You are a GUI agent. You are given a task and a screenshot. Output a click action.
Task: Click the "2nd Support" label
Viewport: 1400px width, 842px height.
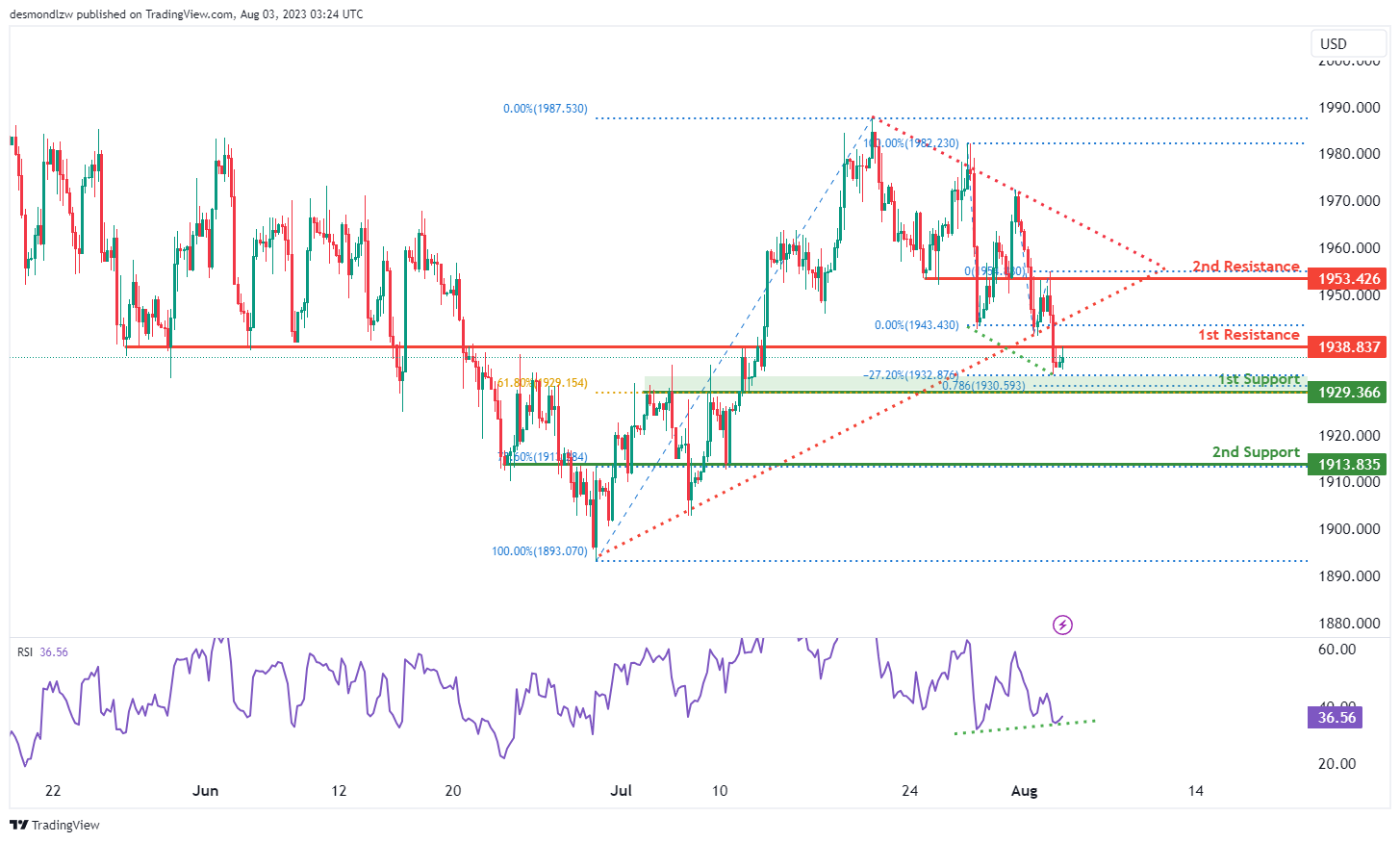(1256, 452)
